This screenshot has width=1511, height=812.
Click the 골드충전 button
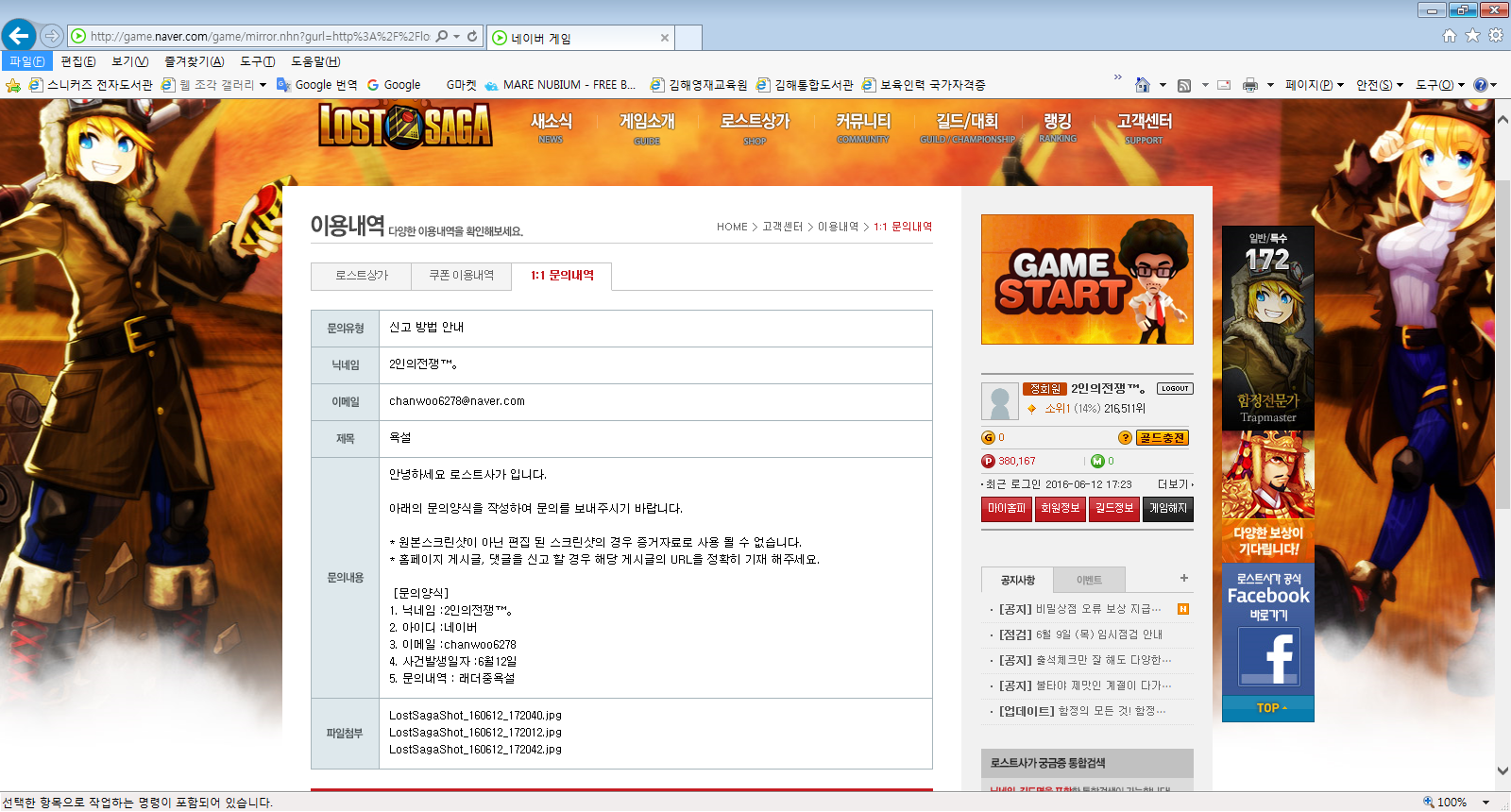[x=1162, y=437]
